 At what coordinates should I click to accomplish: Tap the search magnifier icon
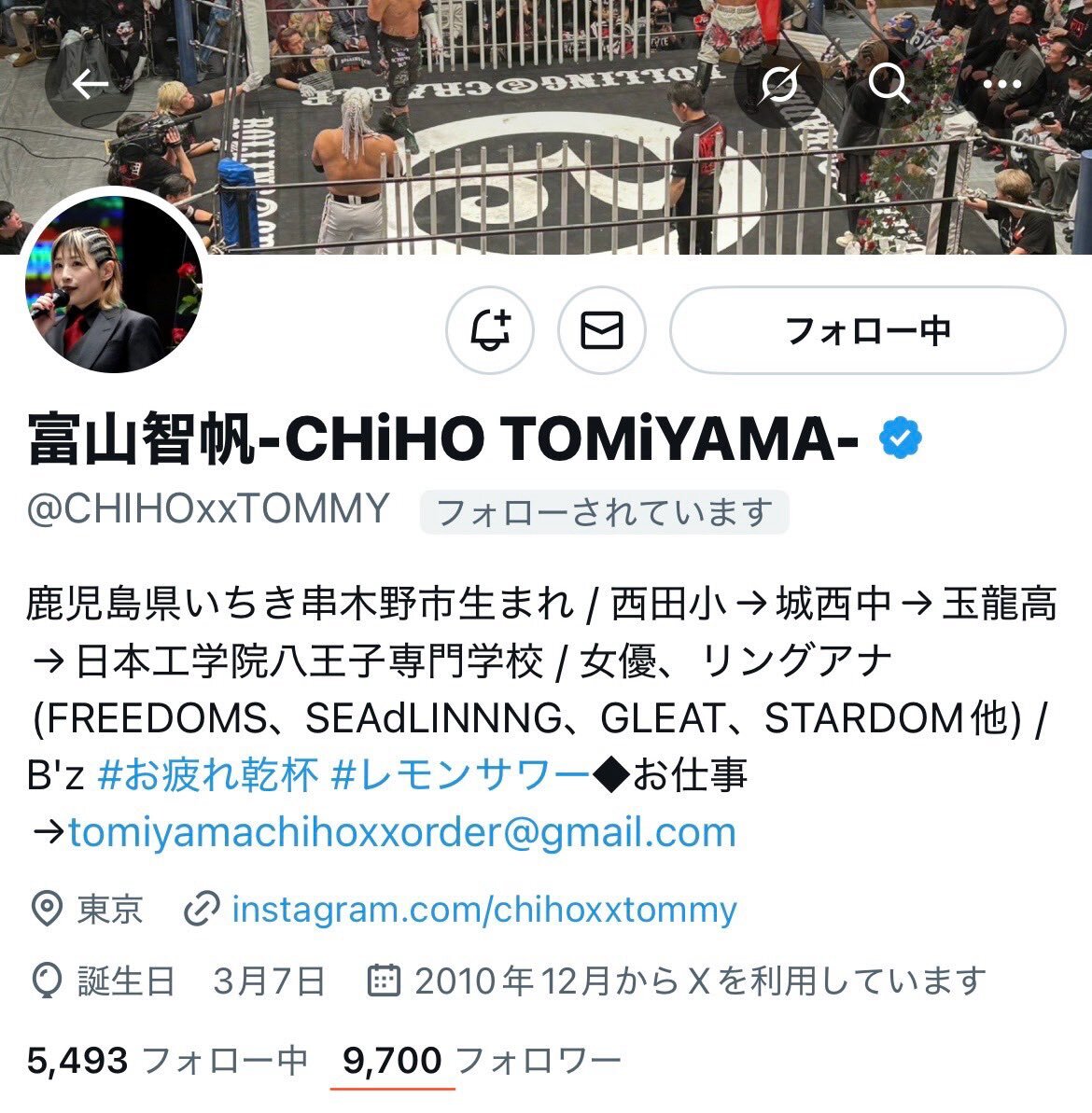pyautogui.click(x=889, y=85)
